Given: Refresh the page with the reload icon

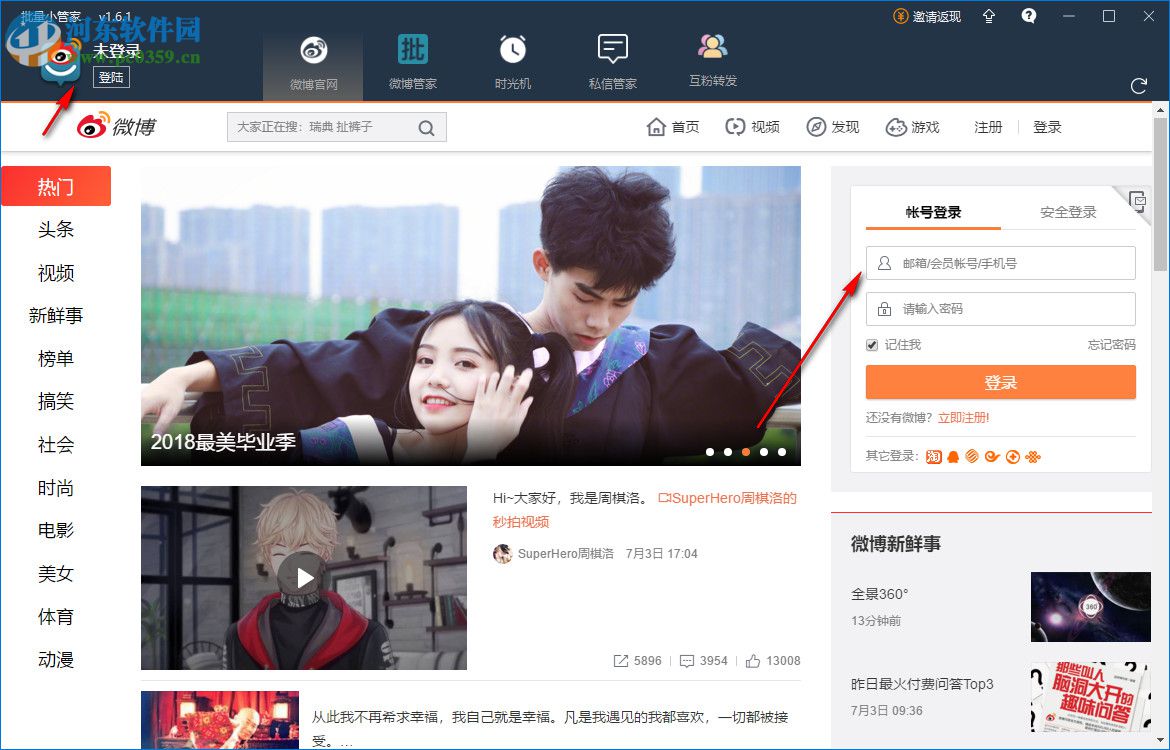Looking at the screenshot, I should point(1139,86).
